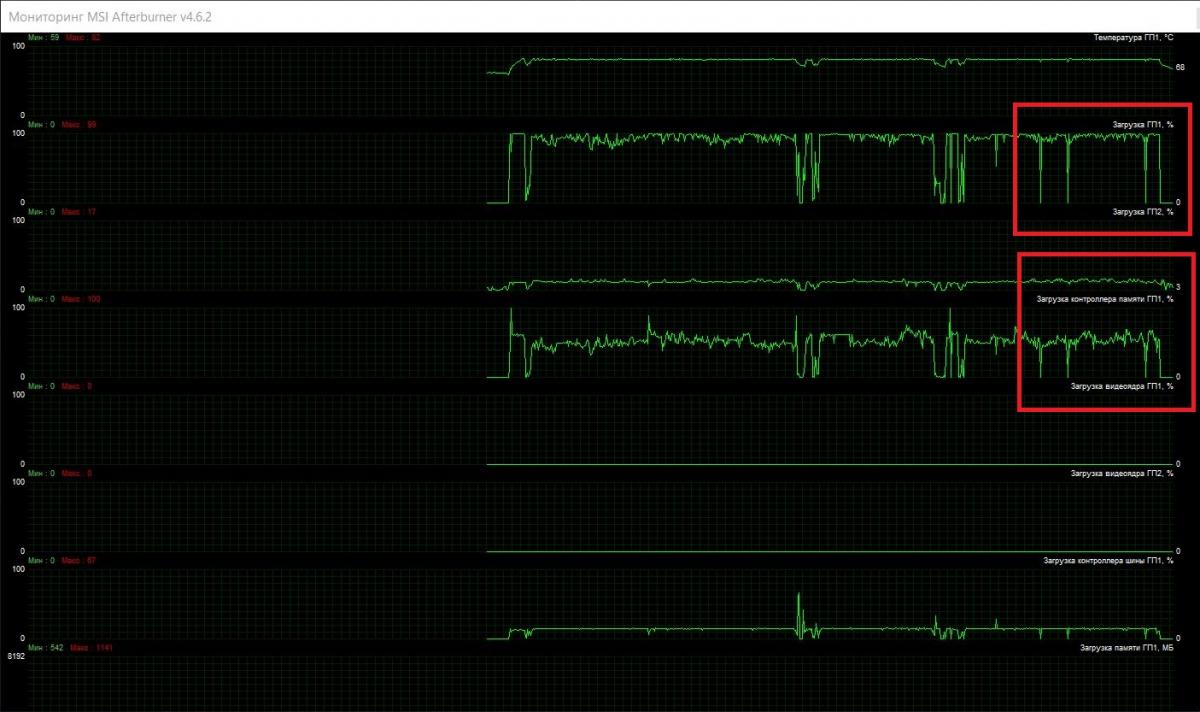Select the temperature maximum value Макс 82

(x=81, y=38)
